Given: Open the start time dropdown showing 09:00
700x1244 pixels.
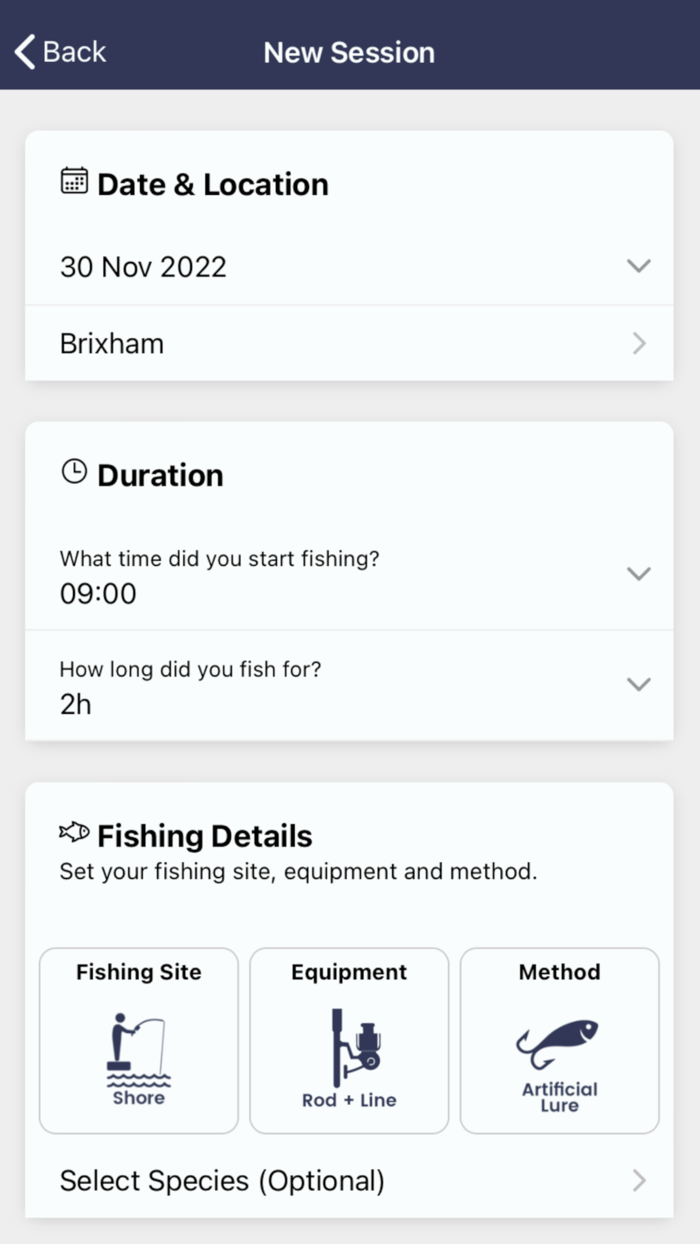Looking at the screenshot, I should [638, 573].
